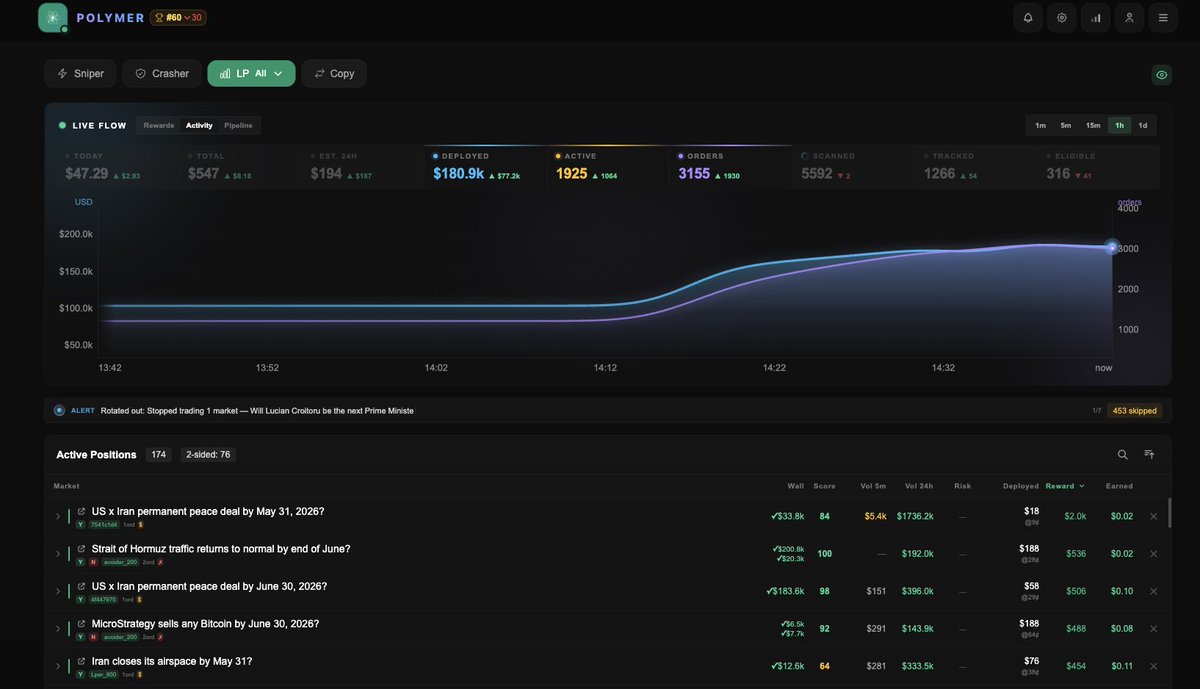
Task: Click the 2-sided: 76 filter chip
Action: pos(208,455)
